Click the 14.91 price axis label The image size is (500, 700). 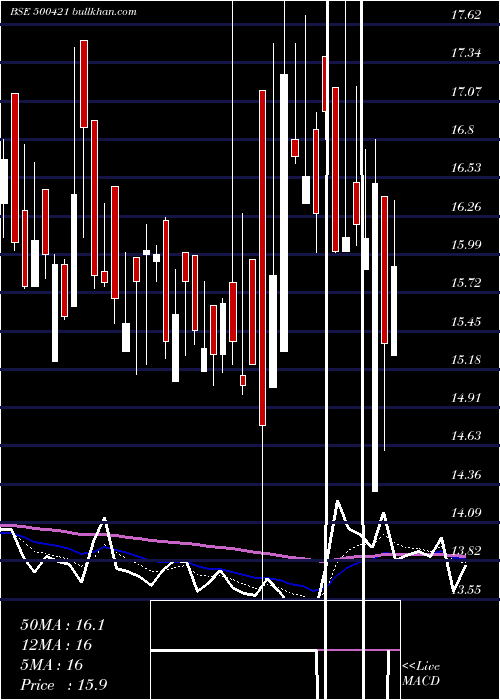(466, 397)
